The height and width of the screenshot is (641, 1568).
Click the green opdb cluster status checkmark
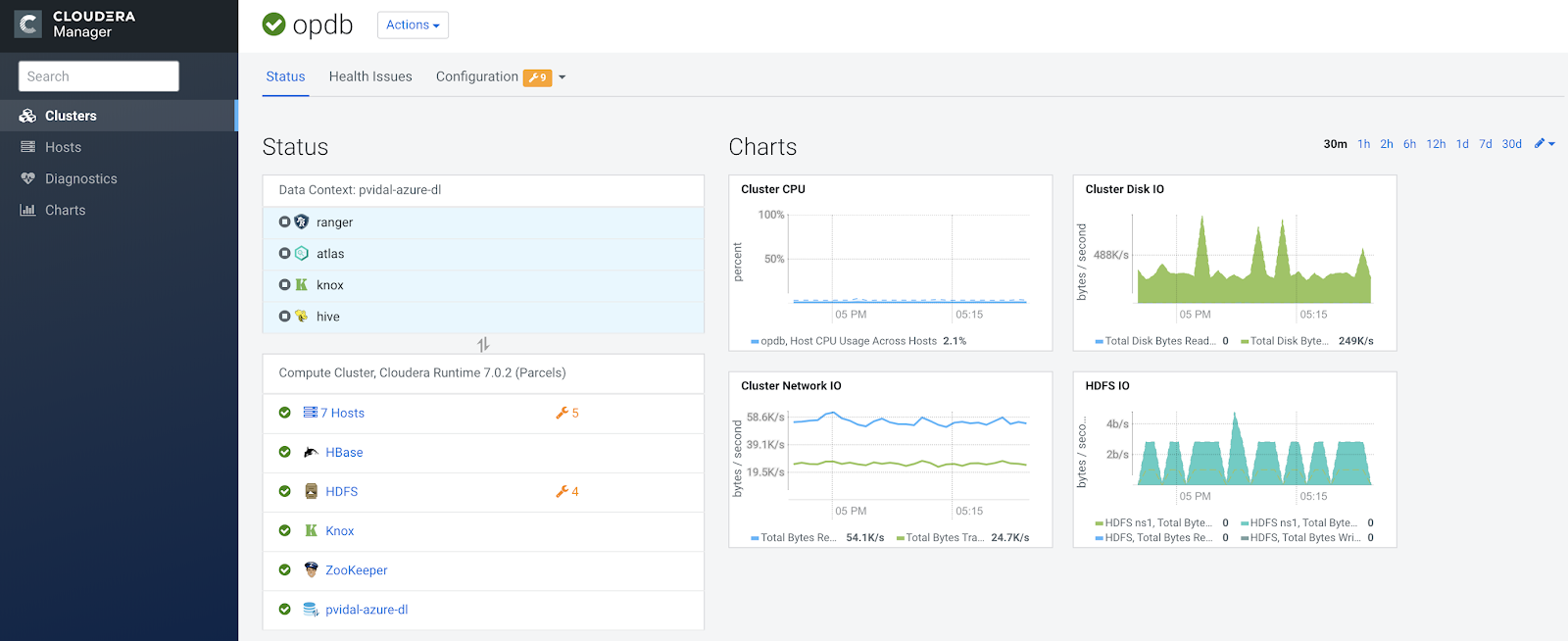[x=274, y=25]
